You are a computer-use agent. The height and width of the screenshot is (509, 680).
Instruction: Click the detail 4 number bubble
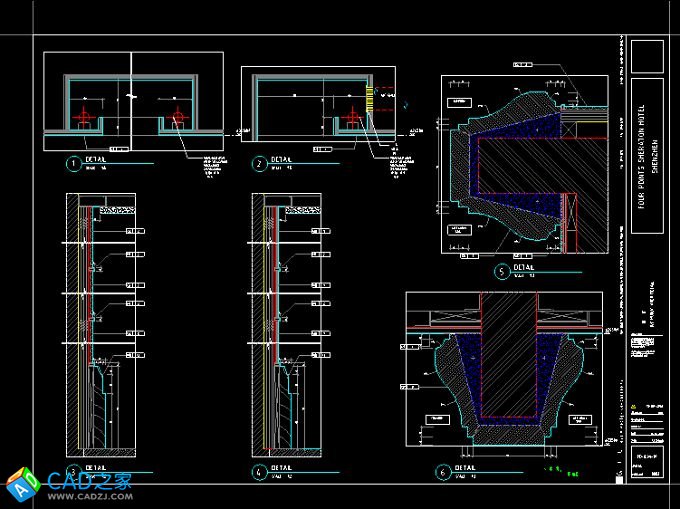[x=260, y=471]
